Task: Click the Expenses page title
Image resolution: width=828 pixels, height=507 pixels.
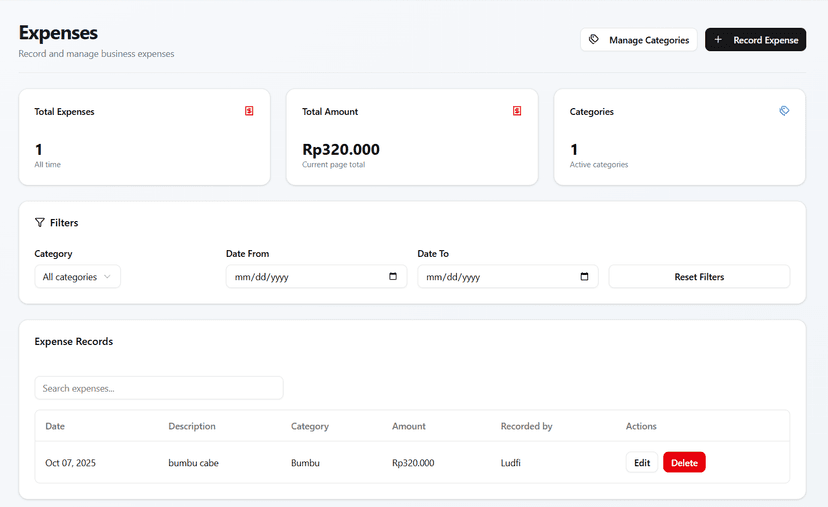Action: [58, 33]
